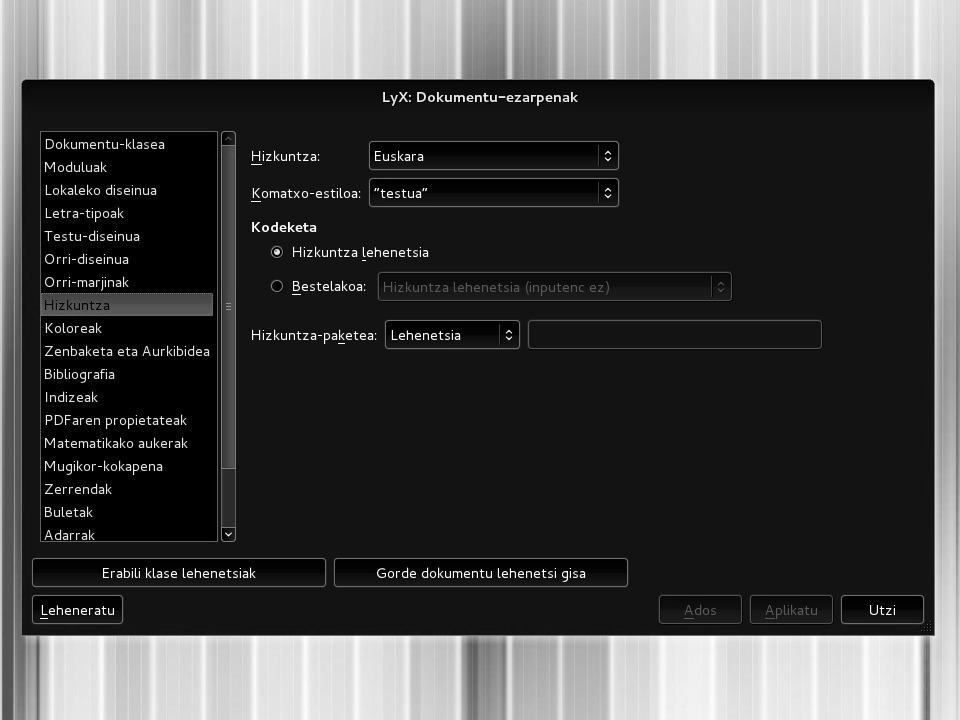This screenshot has width=960, height=720.
Task: Open the Hizkuntza language dropdown
Action: (x=493, y=156)
